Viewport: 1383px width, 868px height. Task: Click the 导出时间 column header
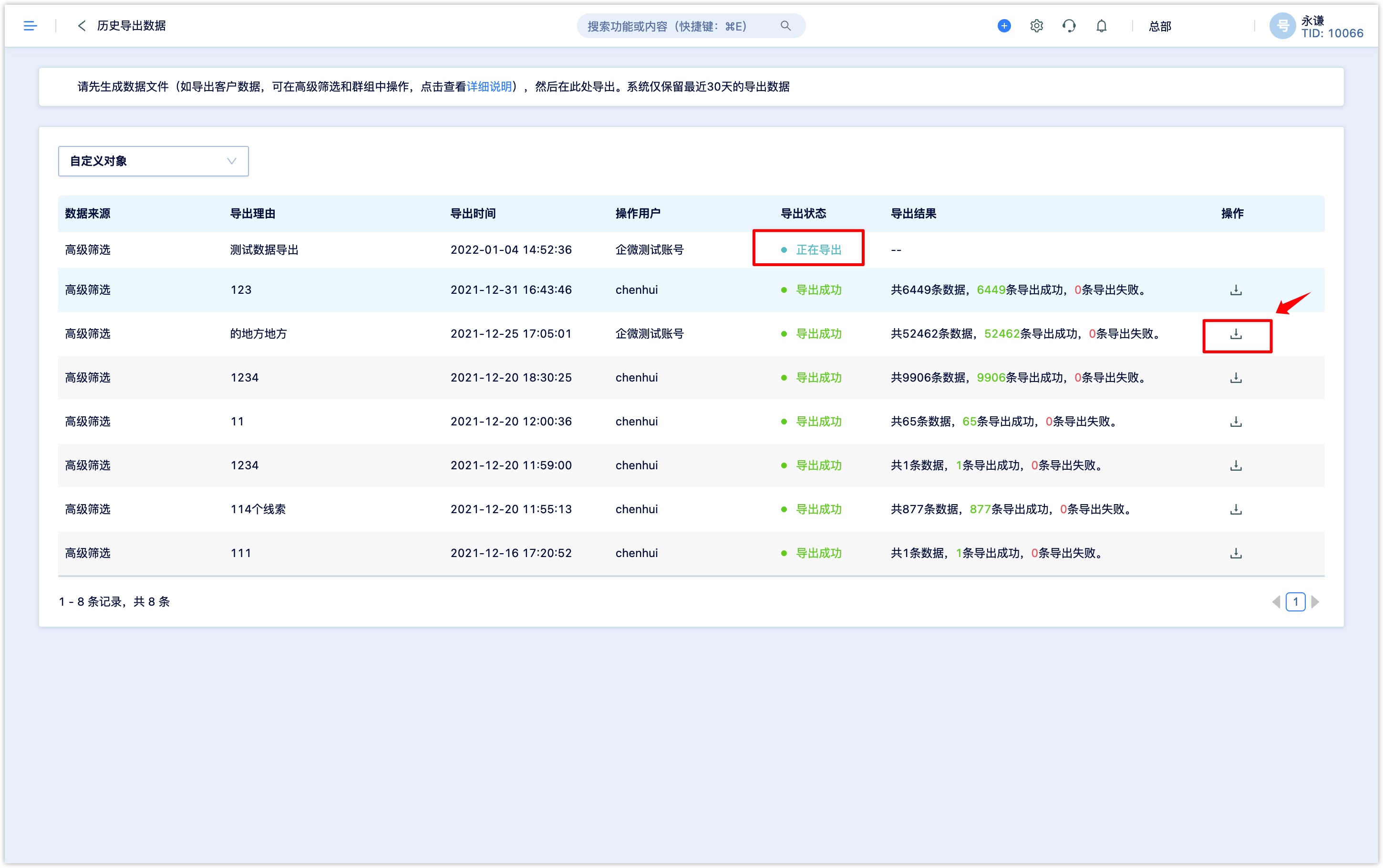(x=473, y=214)
